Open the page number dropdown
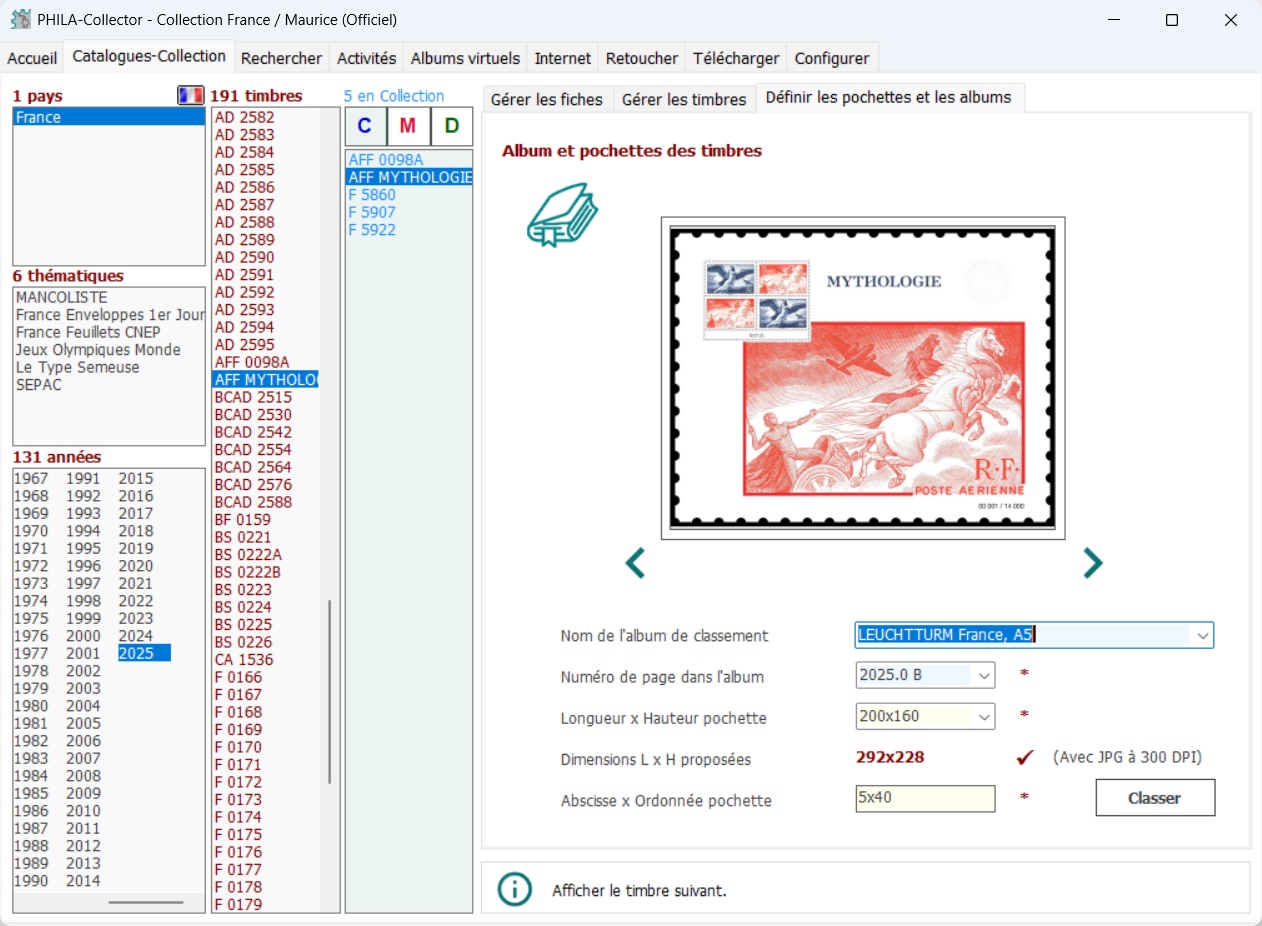This screenshot has width=1262, height=926. [x=984, y=676]
